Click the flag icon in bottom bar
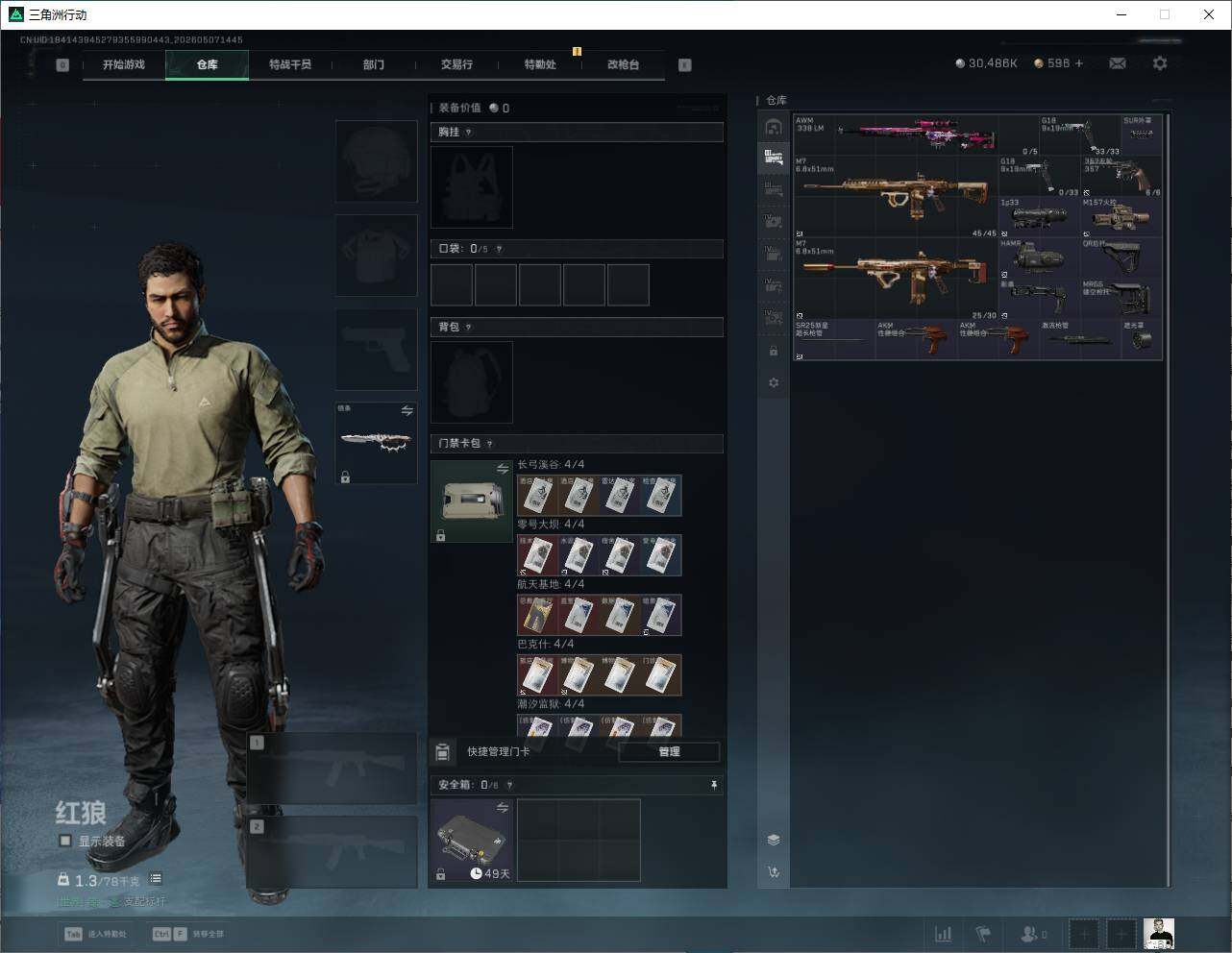Image resolution: width=1232 pixels, height=953 pixels. pyautogui.click(x=983, y=934)
